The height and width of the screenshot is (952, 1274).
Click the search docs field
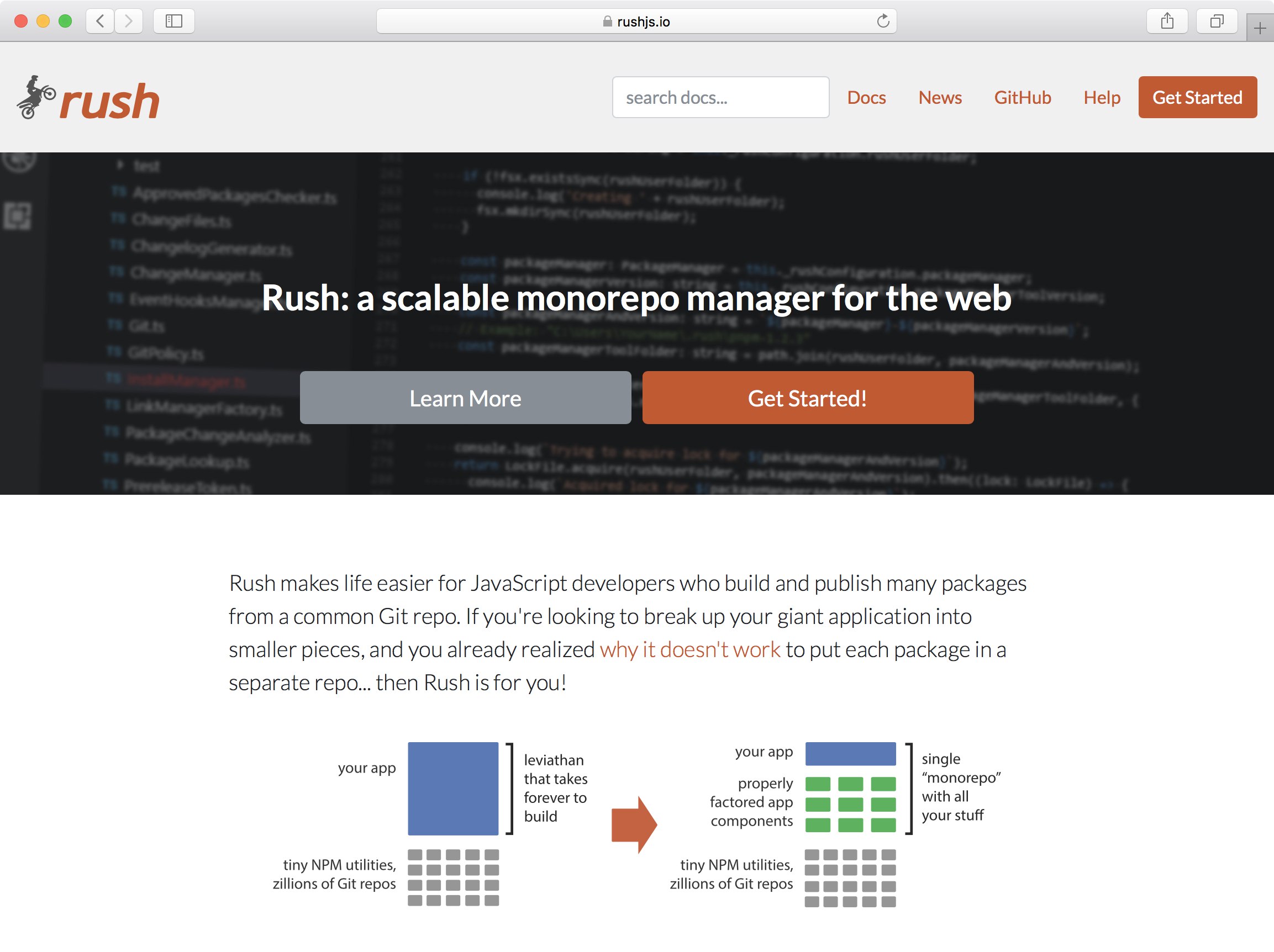720,97
